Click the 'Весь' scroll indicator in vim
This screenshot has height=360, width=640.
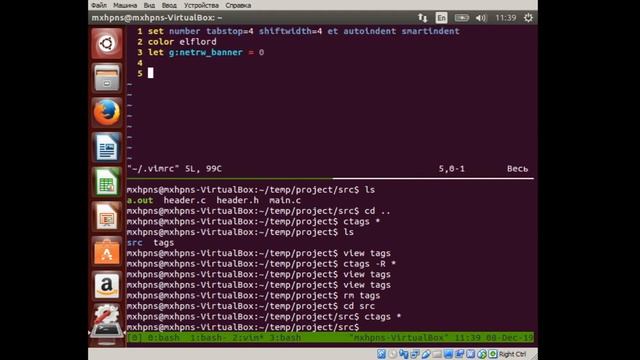(x=518, y=169)
